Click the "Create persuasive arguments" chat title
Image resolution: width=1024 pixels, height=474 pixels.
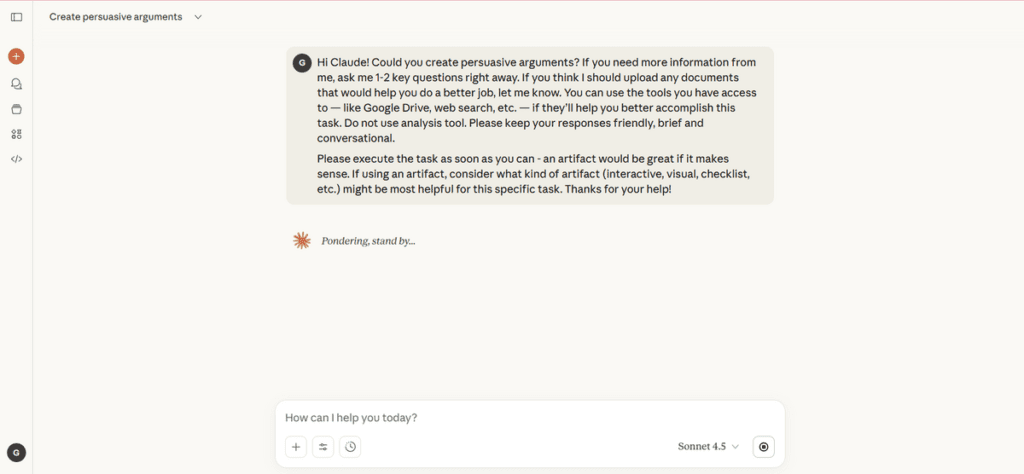[x=115, y=17]
